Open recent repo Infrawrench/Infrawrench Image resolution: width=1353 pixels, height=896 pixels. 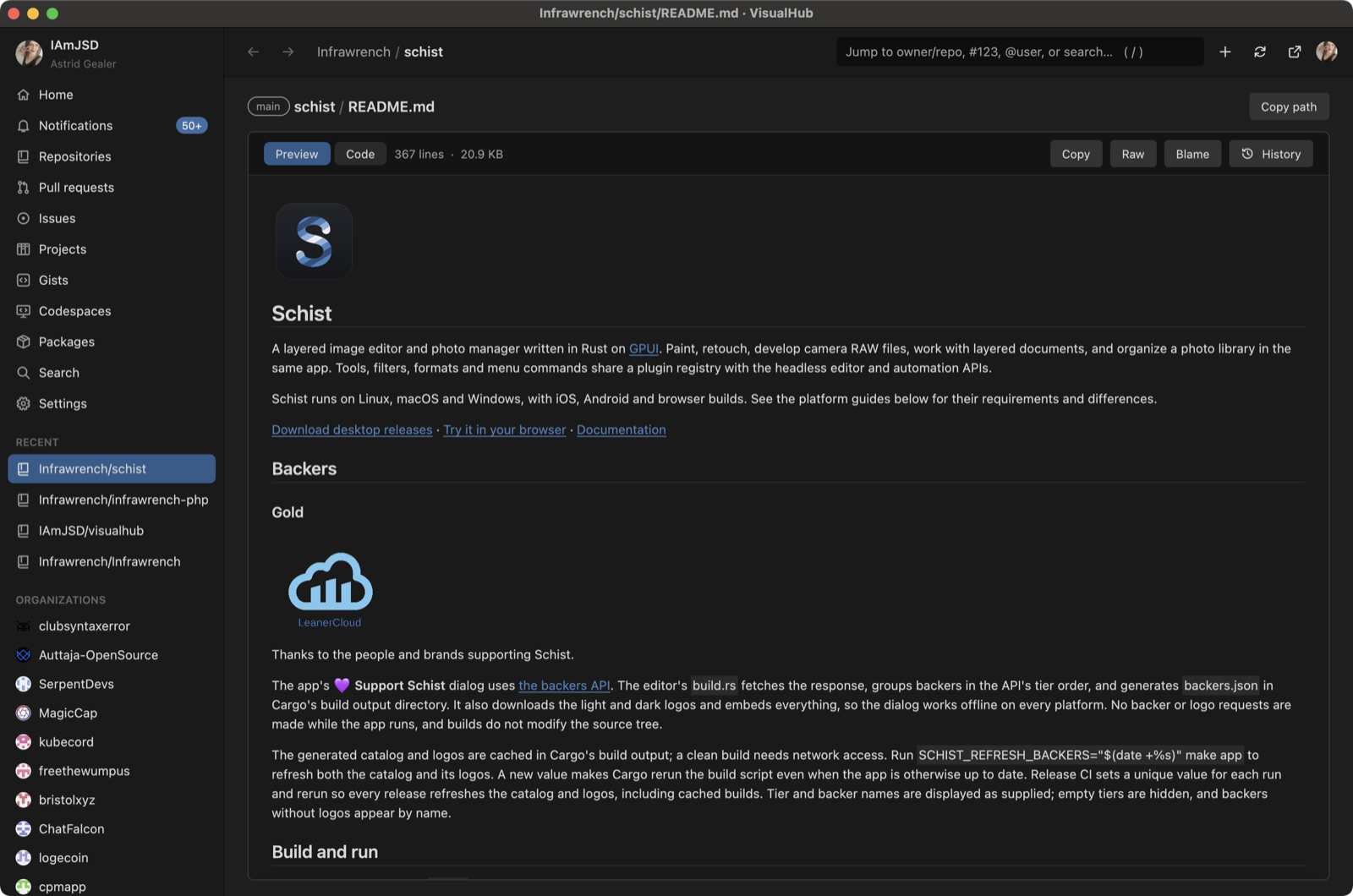click(112, 561)
